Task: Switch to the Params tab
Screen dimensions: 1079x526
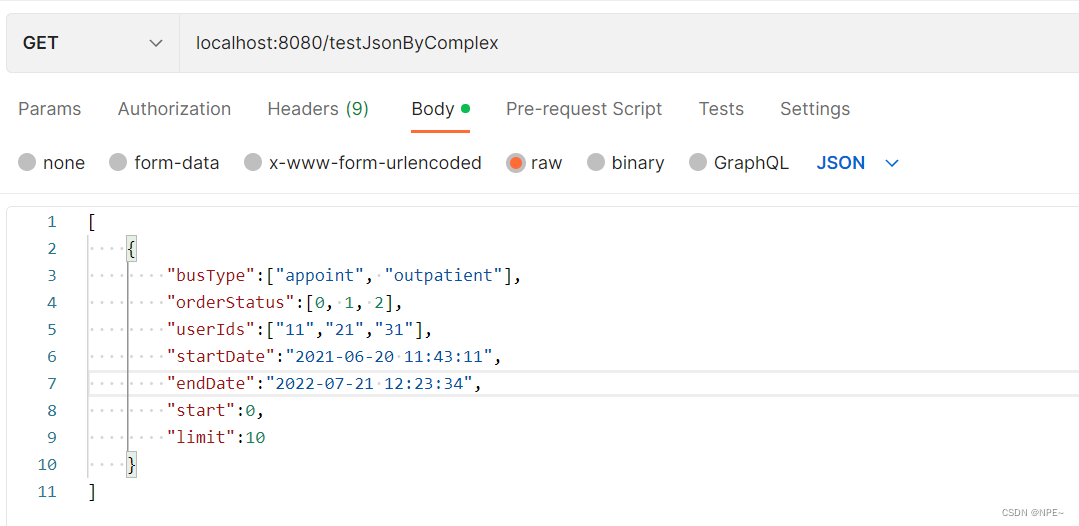Action: (49, 109)
